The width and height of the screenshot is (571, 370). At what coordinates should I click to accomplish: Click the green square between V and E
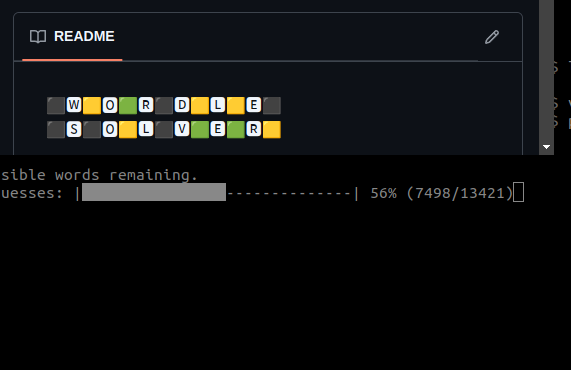200,129
